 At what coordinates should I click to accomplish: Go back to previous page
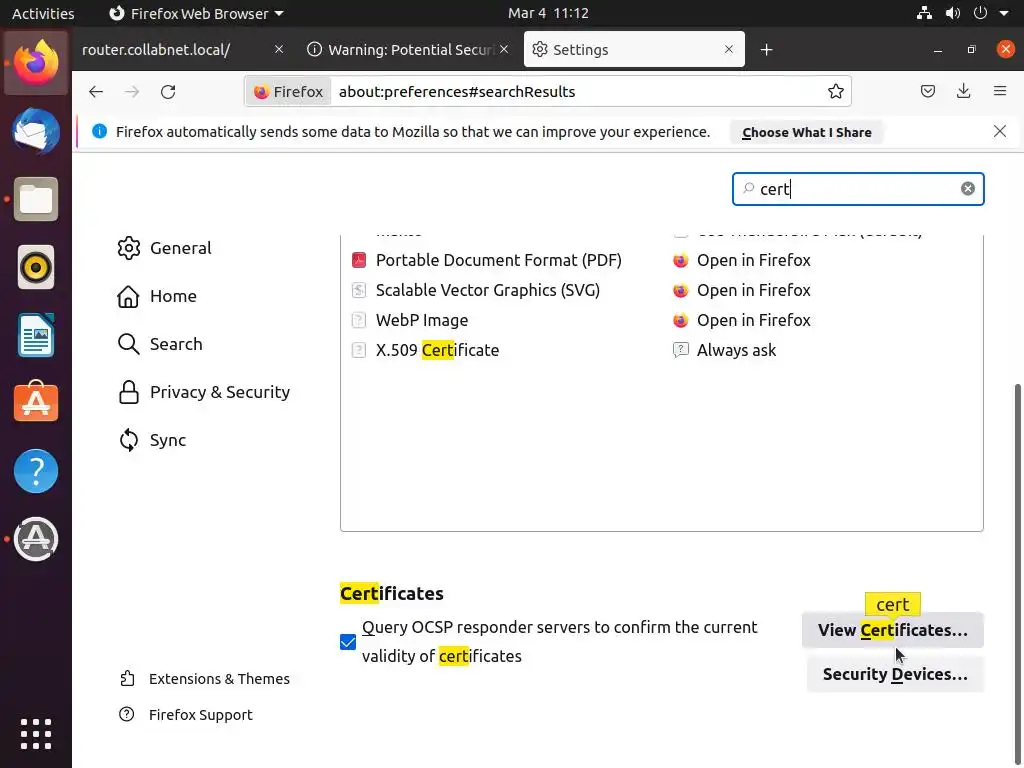[x=96, y=92]
